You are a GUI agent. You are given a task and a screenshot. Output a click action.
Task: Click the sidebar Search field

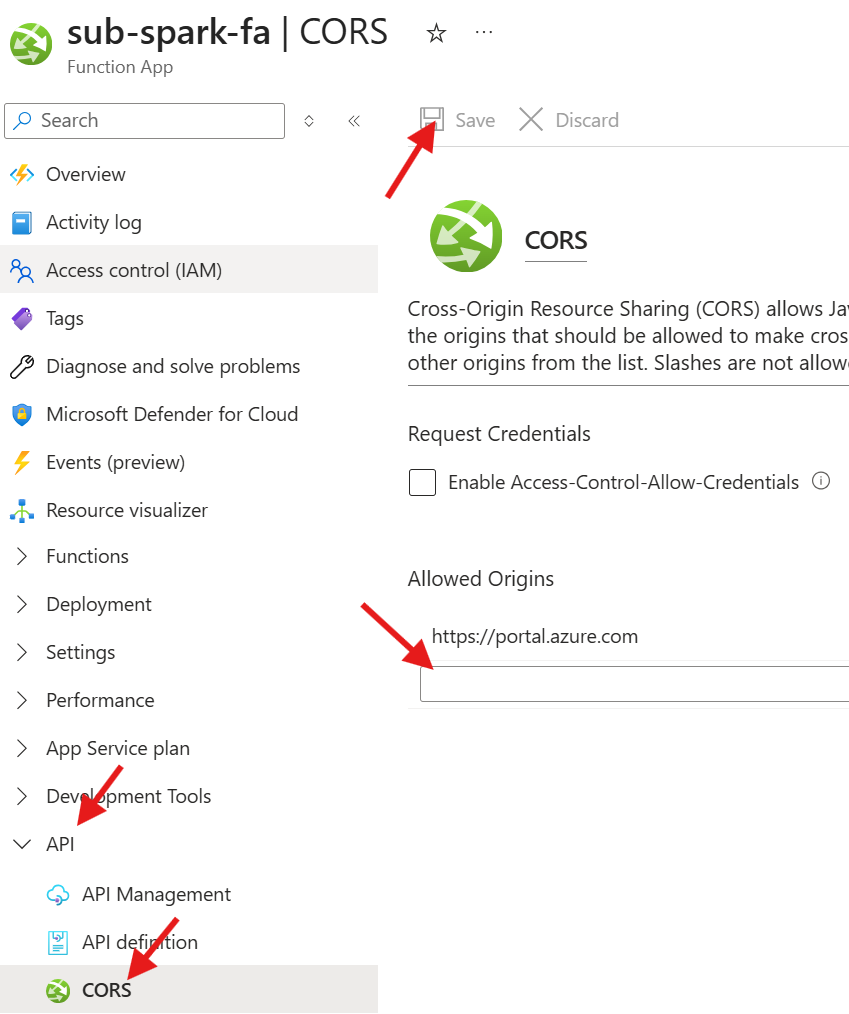point(145,121)
